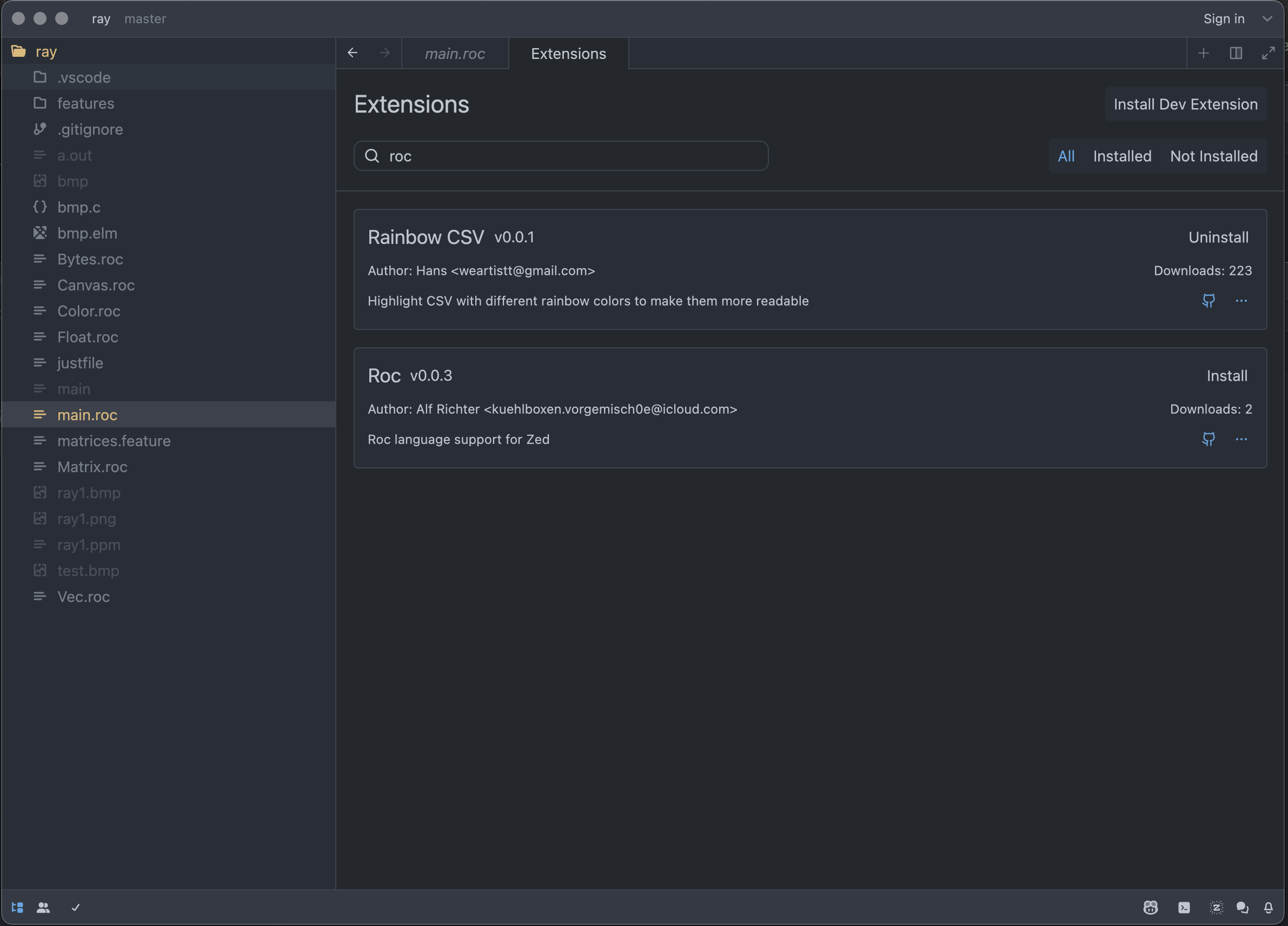This screenshot has height=926, width=1288.
Task: Click Sign in
Action: point(1224,19)
